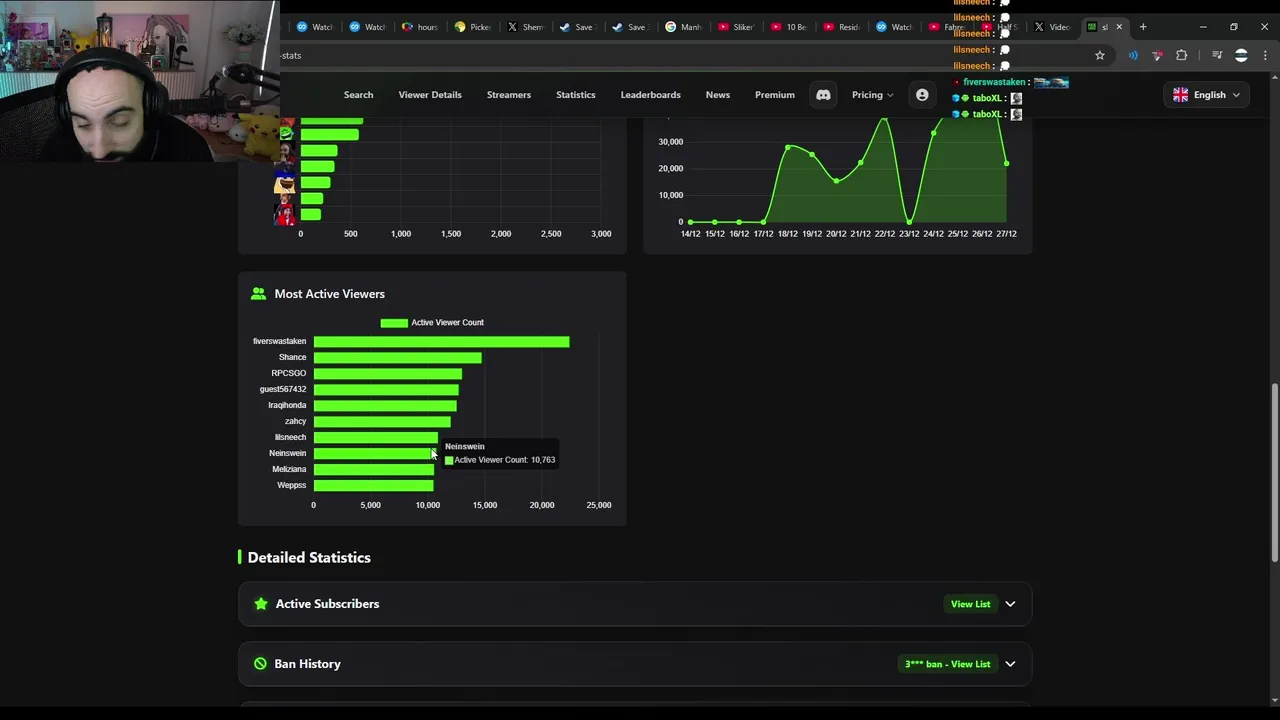Open Chrome's three-dot menu
Viewport: 1280px width, 720px height.
coord(1265,55)
